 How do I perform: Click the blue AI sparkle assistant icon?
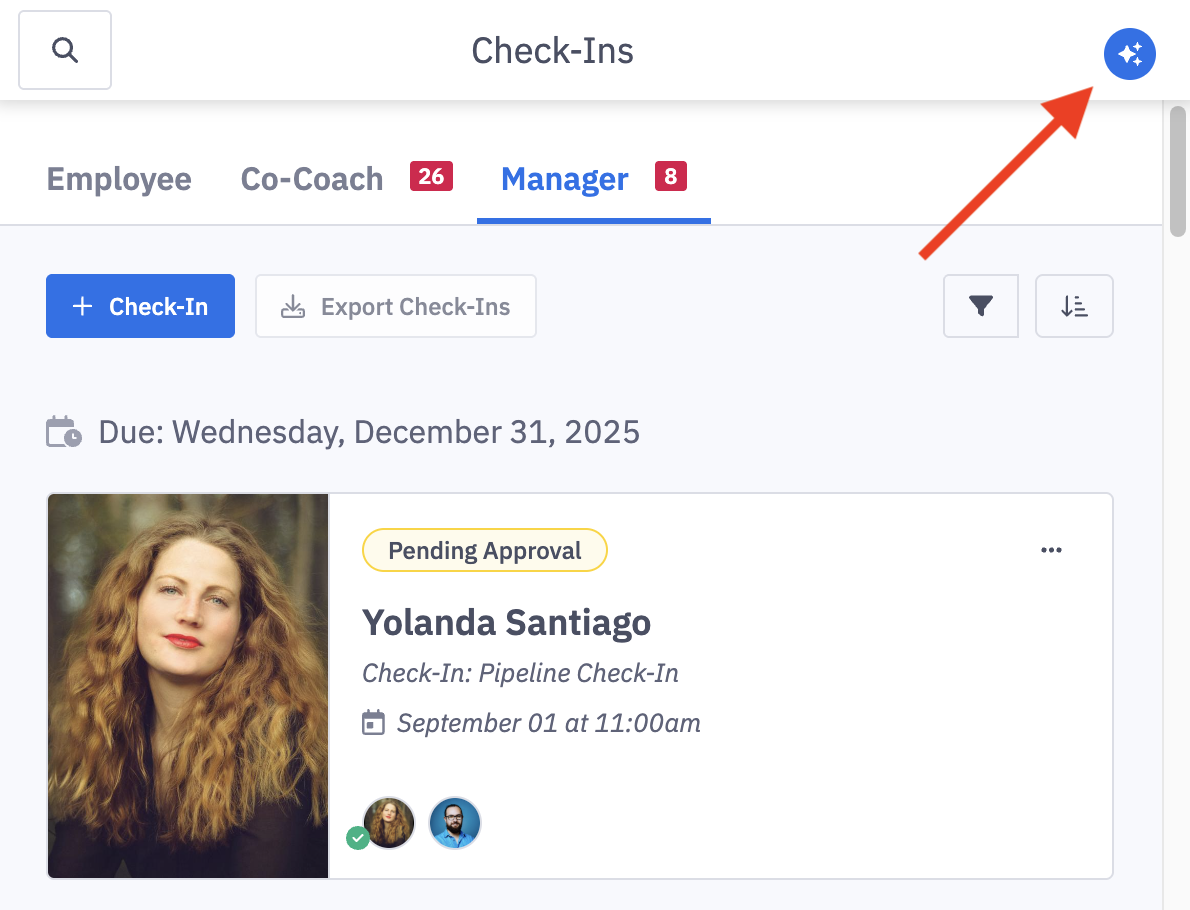tap(1129, 53)
